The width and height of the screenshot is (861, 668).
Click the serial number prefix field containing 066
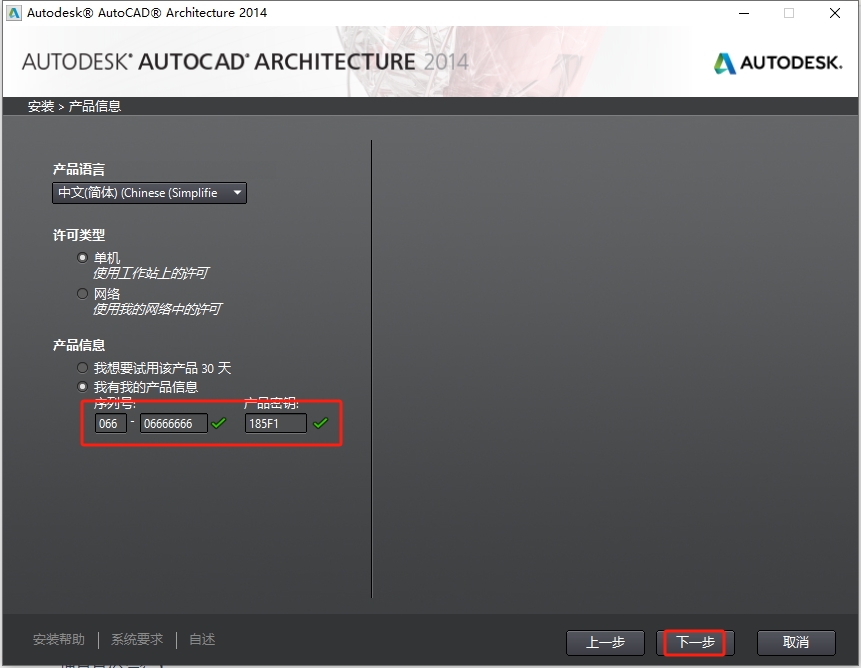point(110,423)
